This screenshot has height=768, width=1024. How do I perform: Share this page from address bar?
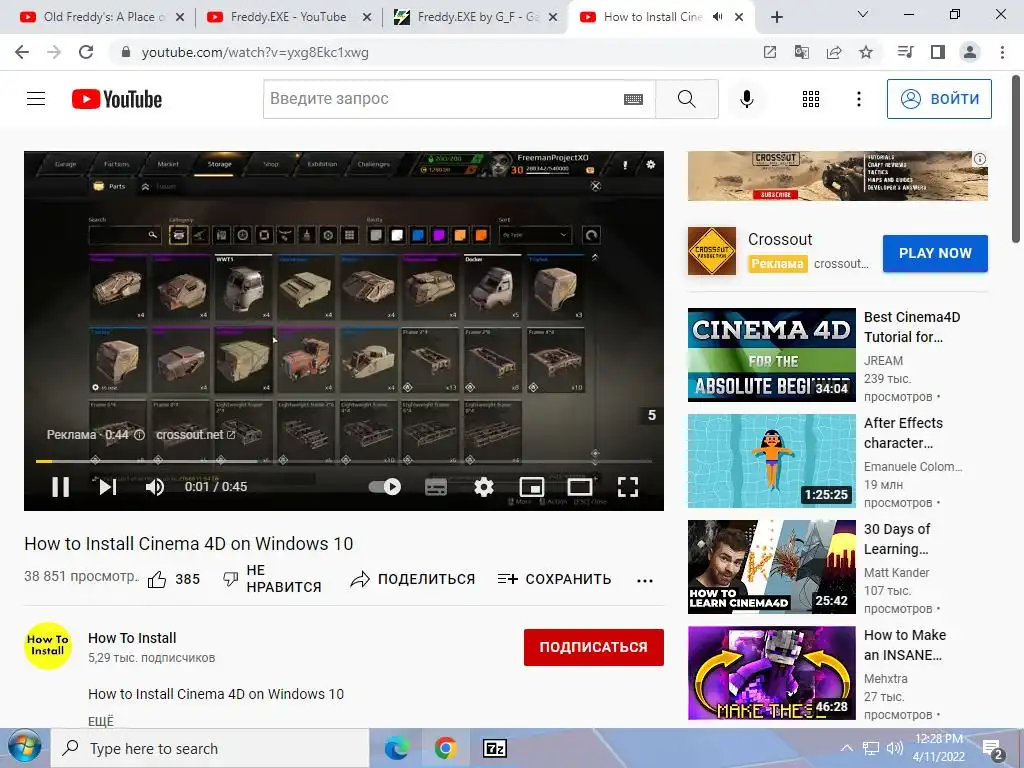tap(834, 52)
